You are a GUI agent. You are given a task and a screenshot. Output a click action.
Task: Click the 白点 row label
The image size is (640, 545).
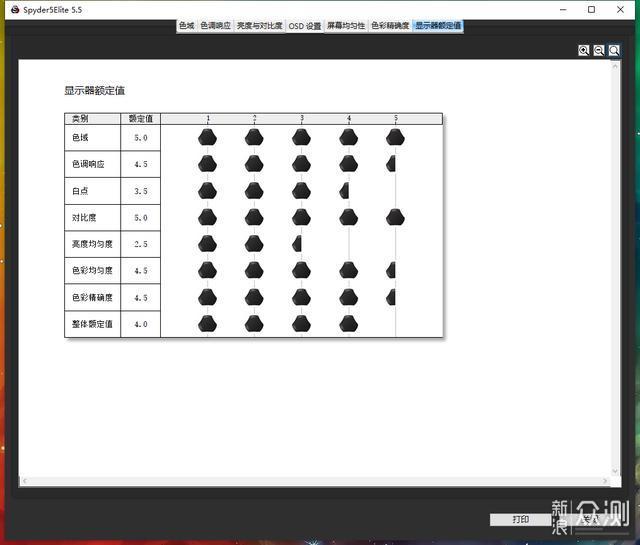click(80, 191)
